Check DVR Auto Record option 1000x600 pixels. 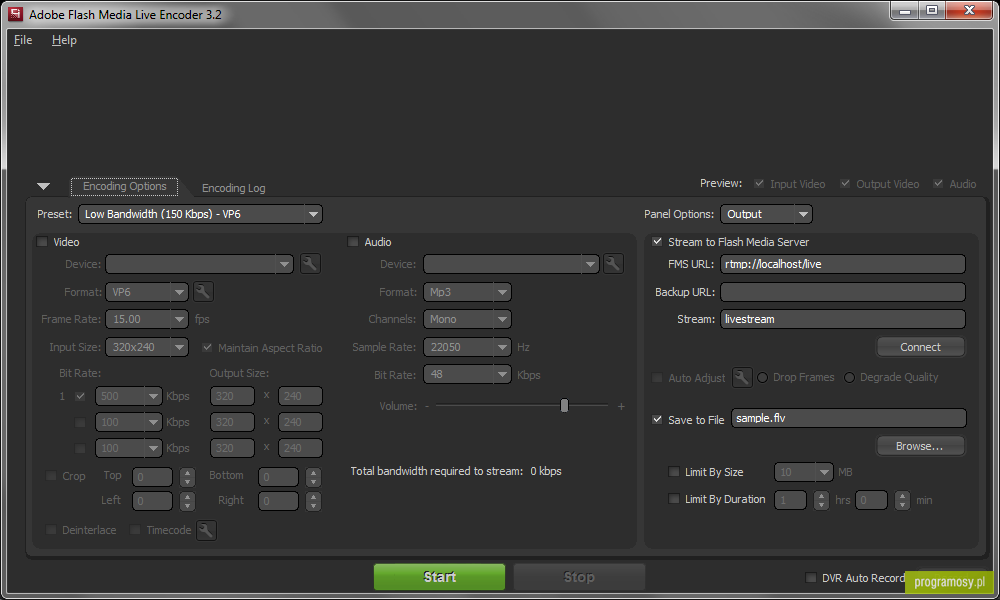tap(811, 578)
